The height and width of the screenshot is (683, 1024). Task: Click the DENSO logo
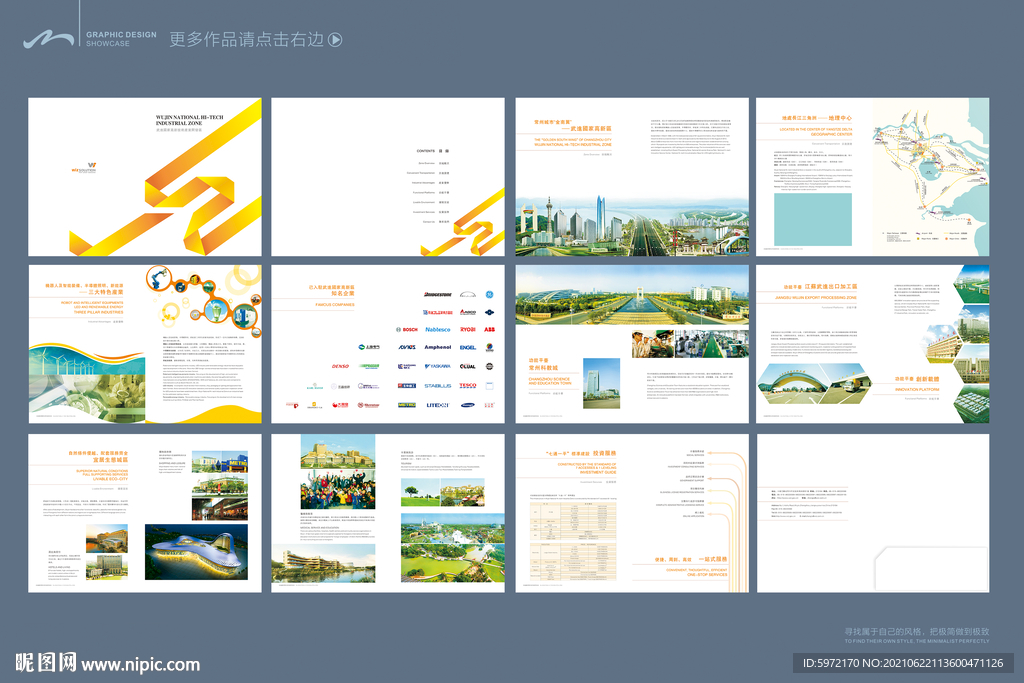(x=340, y=366)
